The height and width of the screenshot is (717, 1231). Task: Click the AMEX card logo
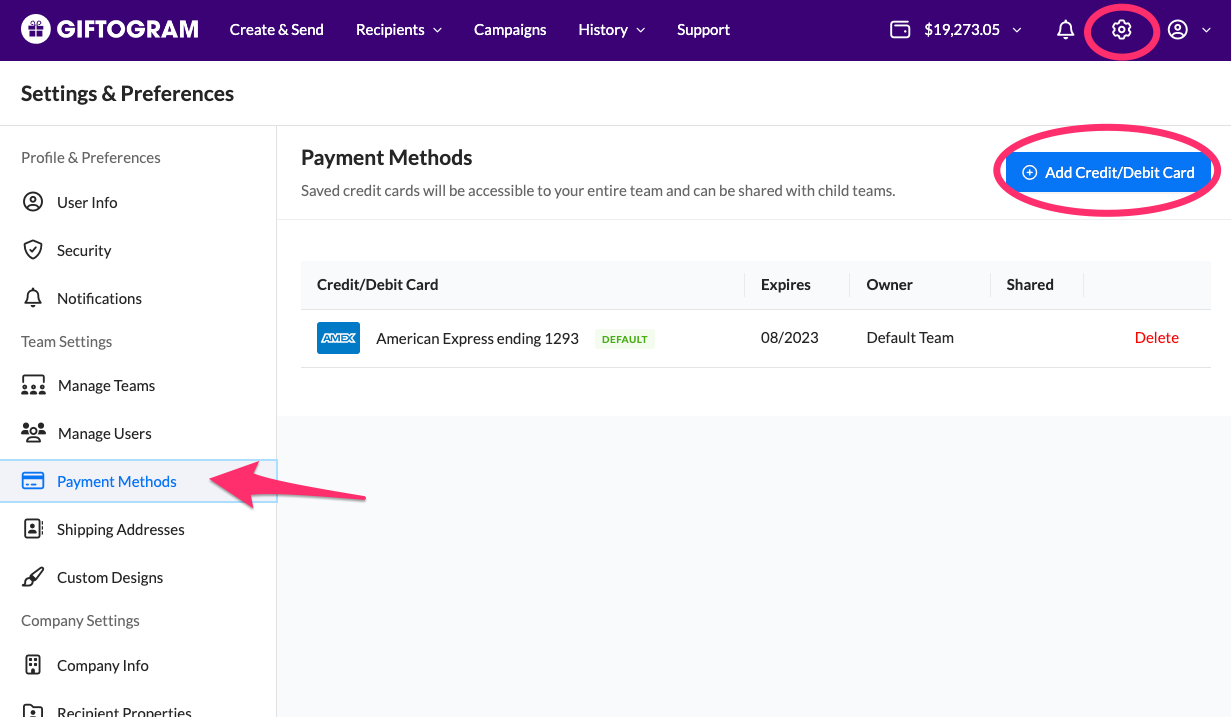point(338,339)
